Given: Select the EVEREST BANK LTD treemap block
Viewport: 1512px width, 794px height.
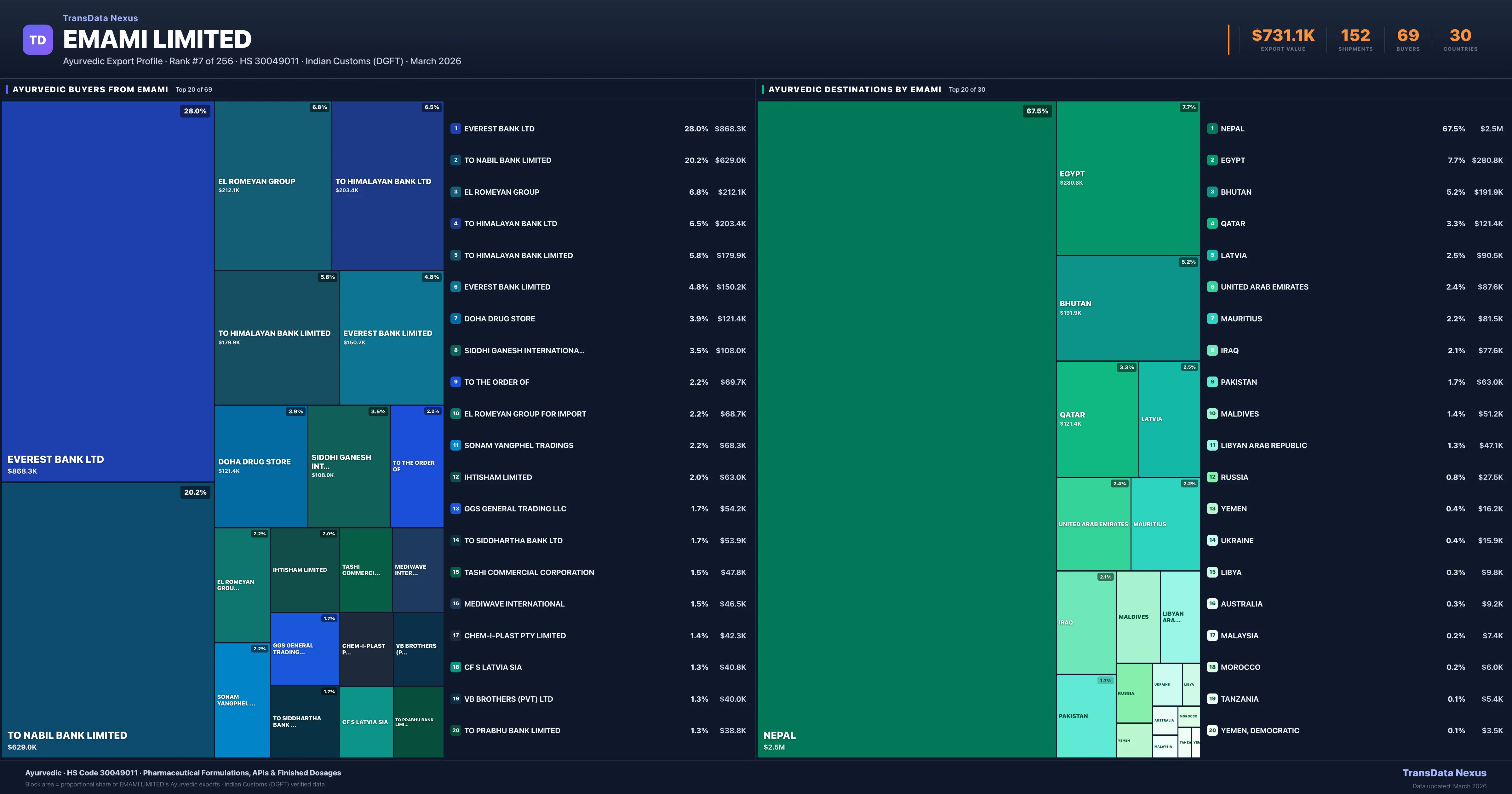Looking at the screenshot, I should pyautogui.click(x=107, y=291).
